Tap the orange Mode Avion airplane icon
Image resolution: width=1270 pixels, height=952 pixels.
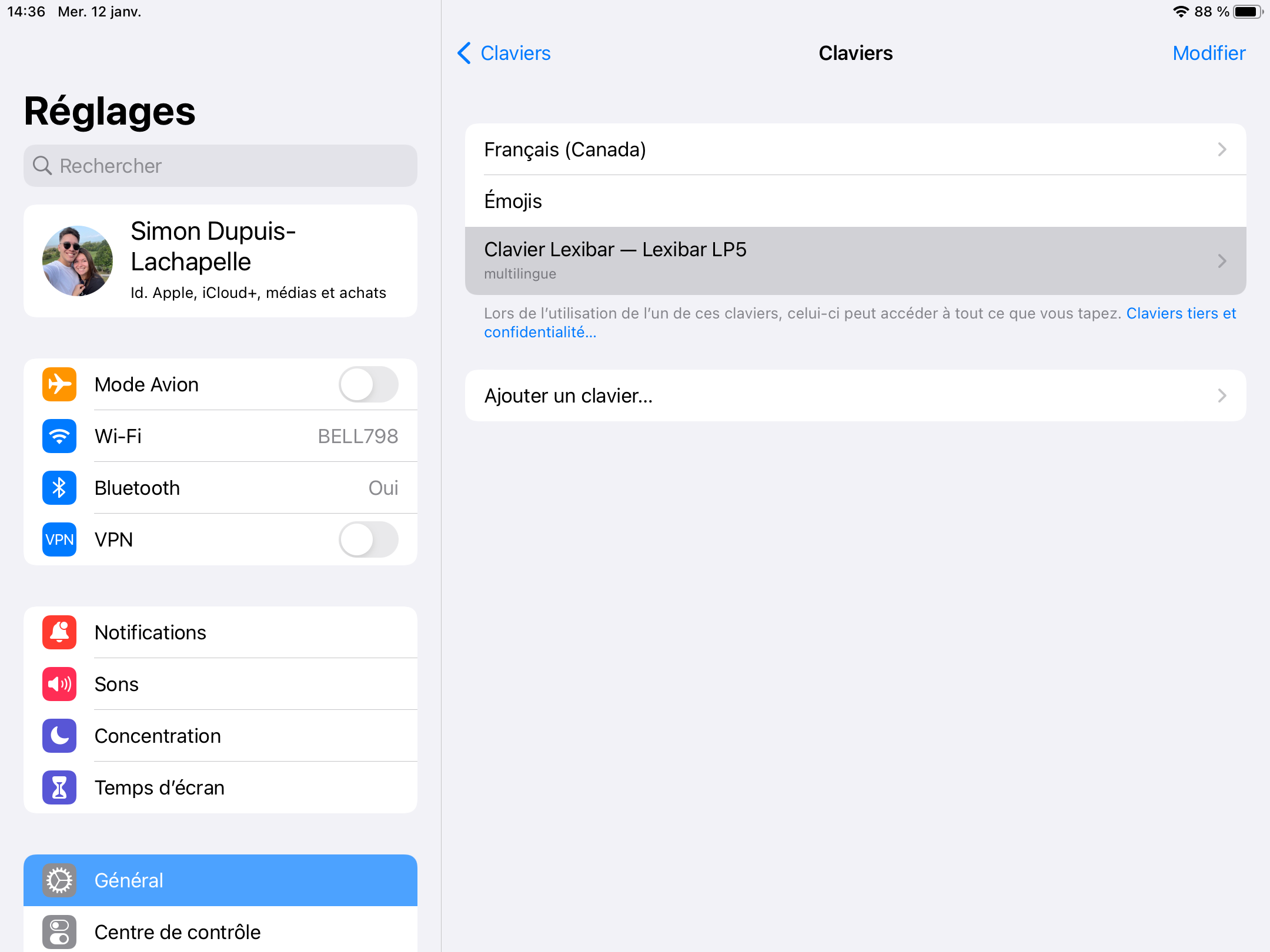pyautogui.click(x=59, y=384)
